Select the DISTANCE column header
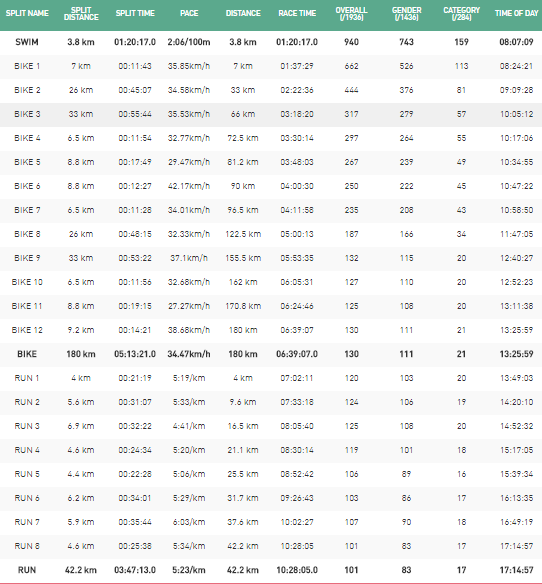 [243, 13]
